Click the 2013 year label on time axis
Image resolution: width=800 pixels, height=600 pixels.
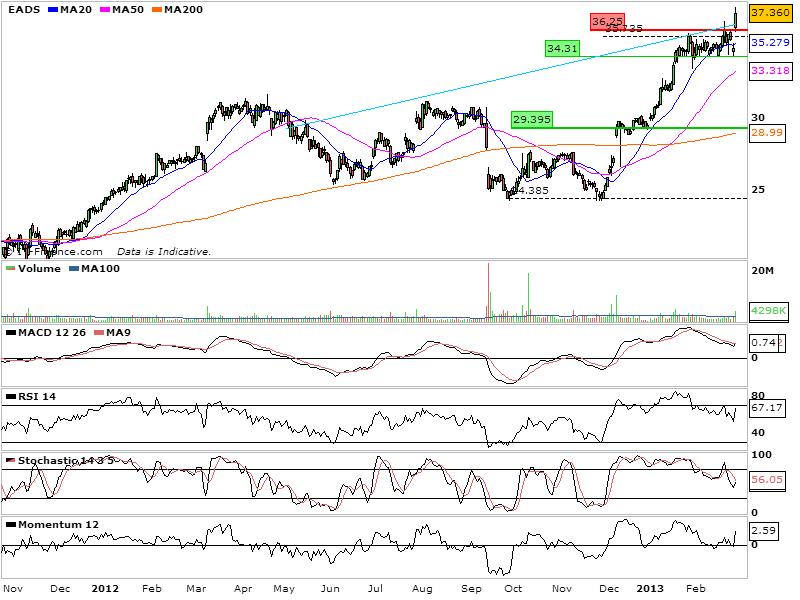(x=650, y=589)
